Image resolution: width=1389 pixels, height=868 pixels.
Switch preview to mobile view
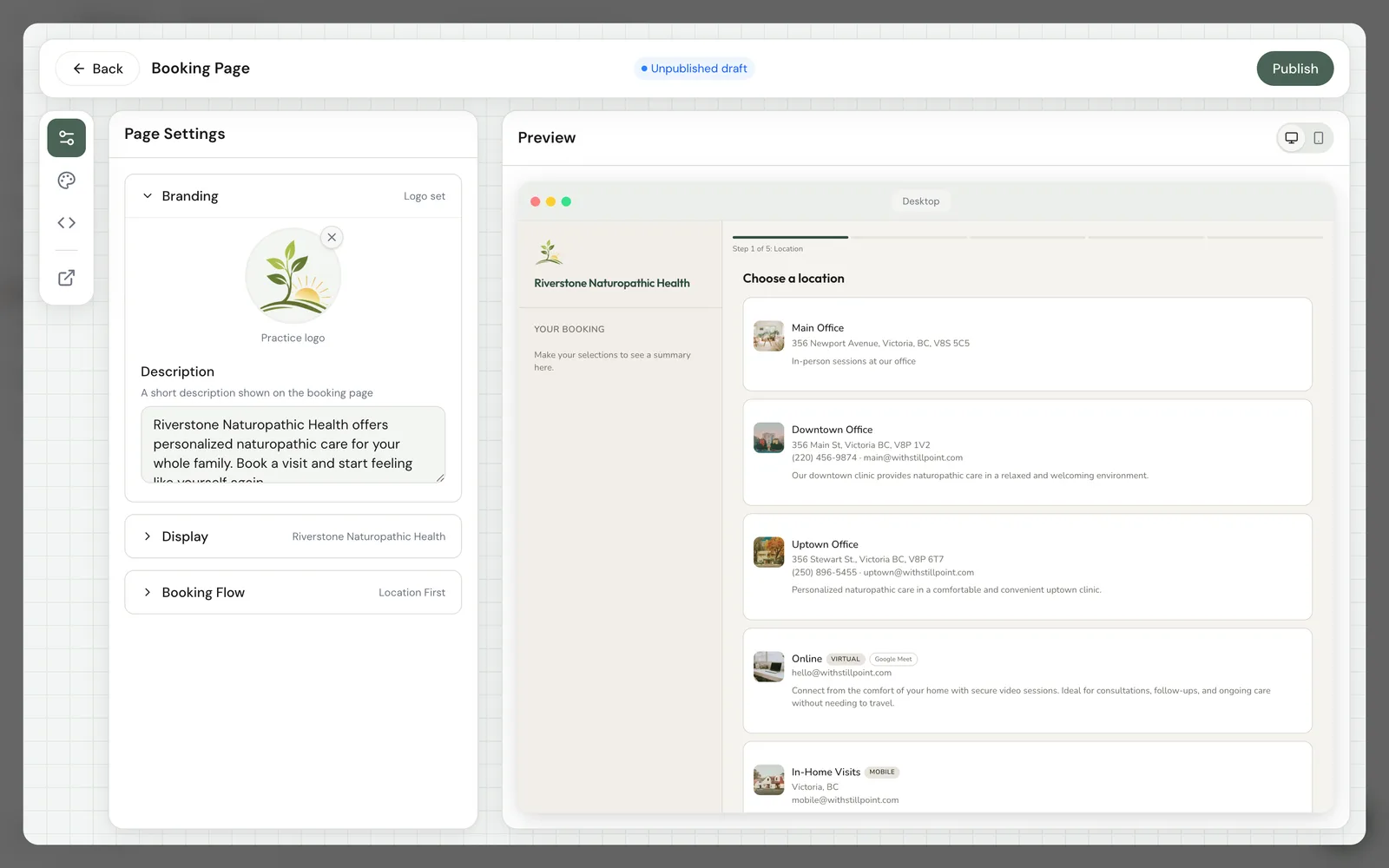(1319, 138)
